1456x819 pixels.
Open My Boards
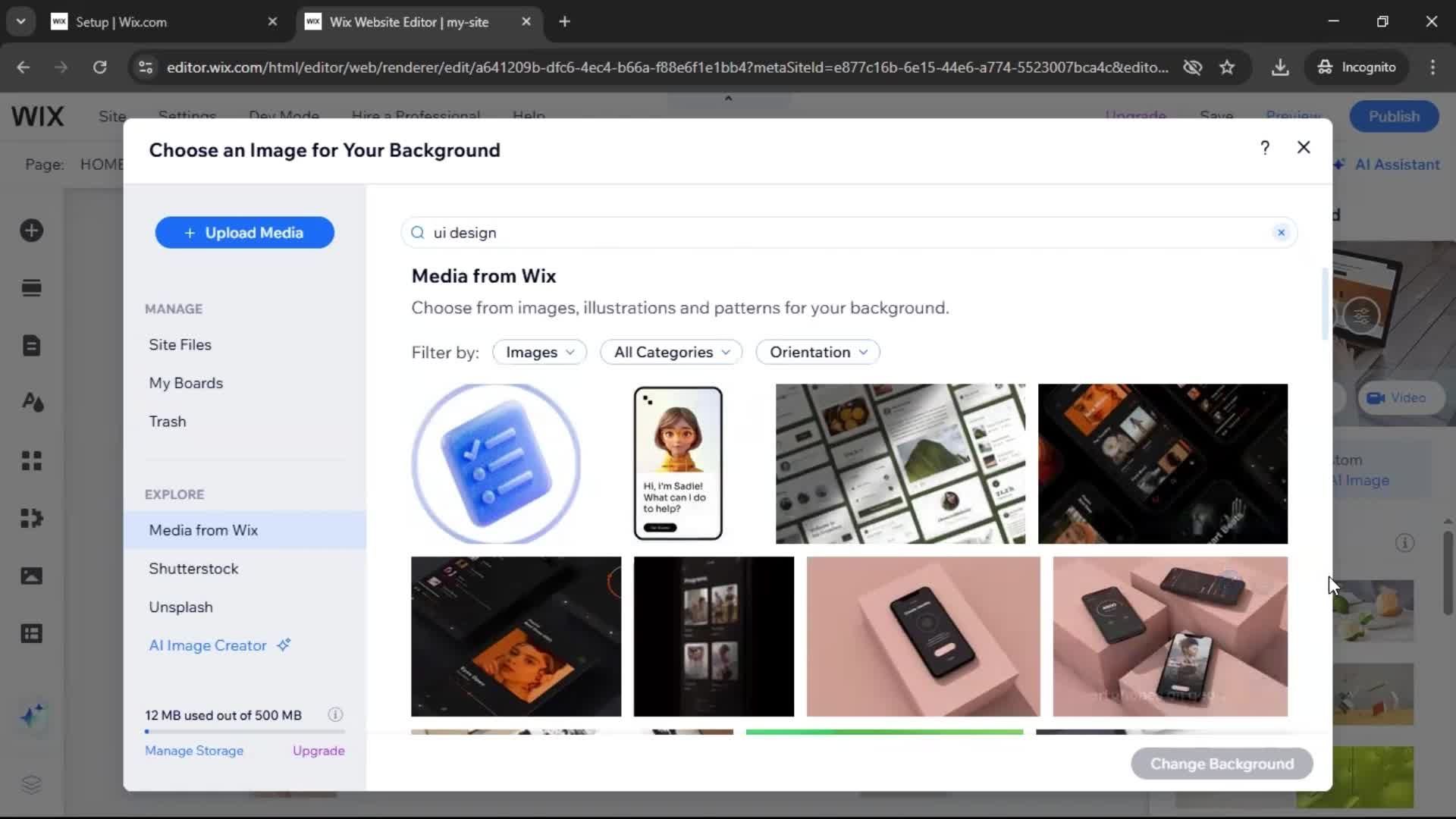[186, 383]
